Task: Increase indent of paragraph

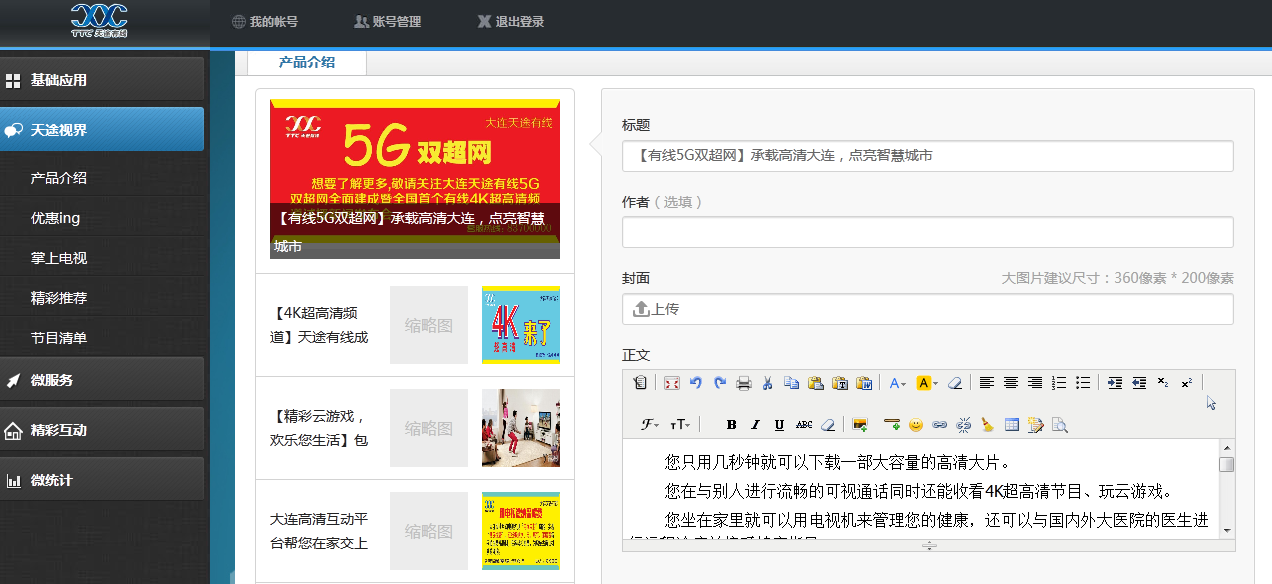Action: coord(1114,383)
